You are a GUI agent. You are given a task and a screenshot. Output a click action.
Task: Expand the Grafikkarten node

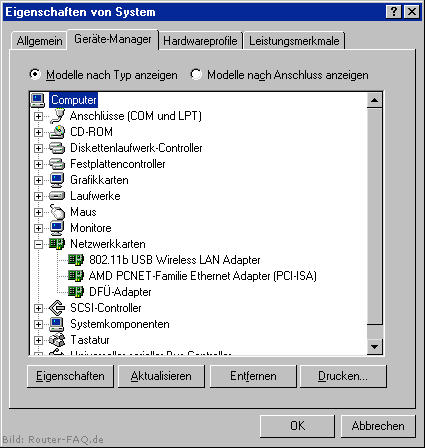pos(38,180)
